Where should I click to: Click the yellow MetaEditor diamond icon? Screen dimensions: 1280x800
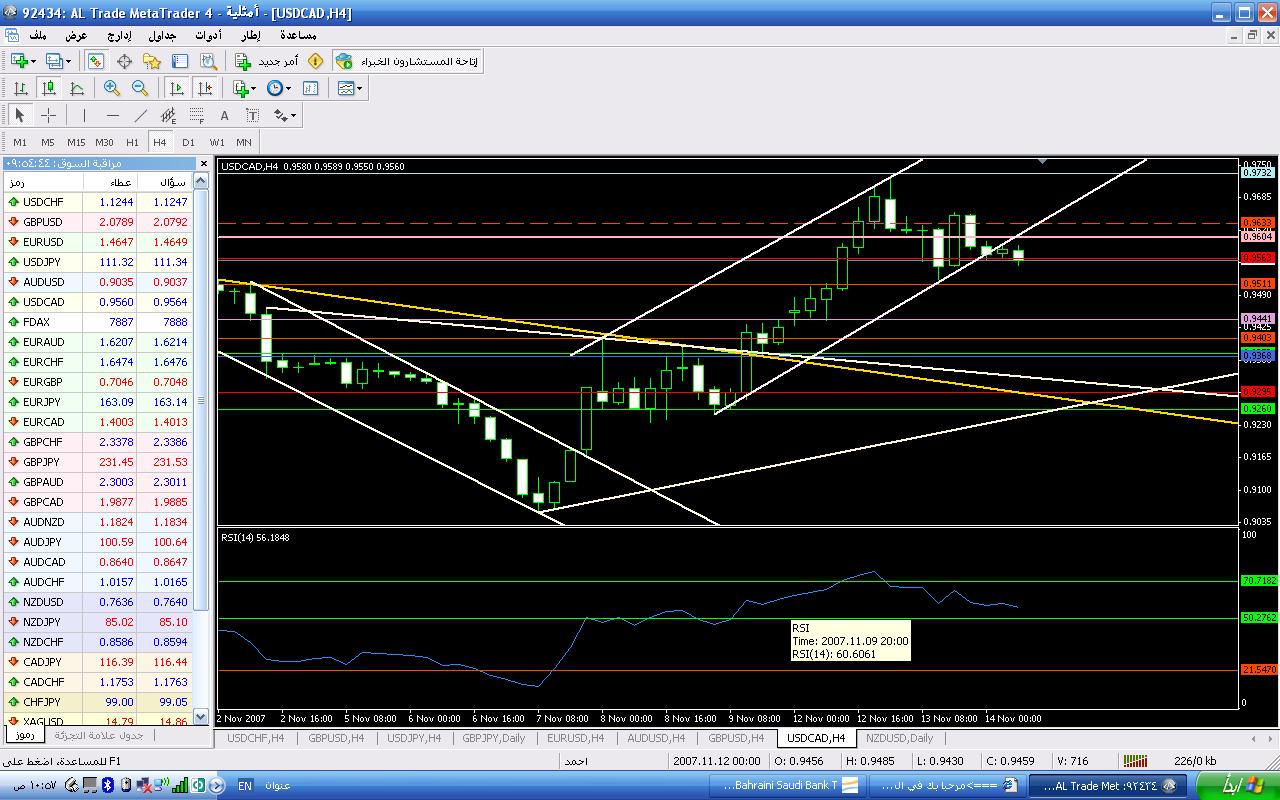point(316,61)
